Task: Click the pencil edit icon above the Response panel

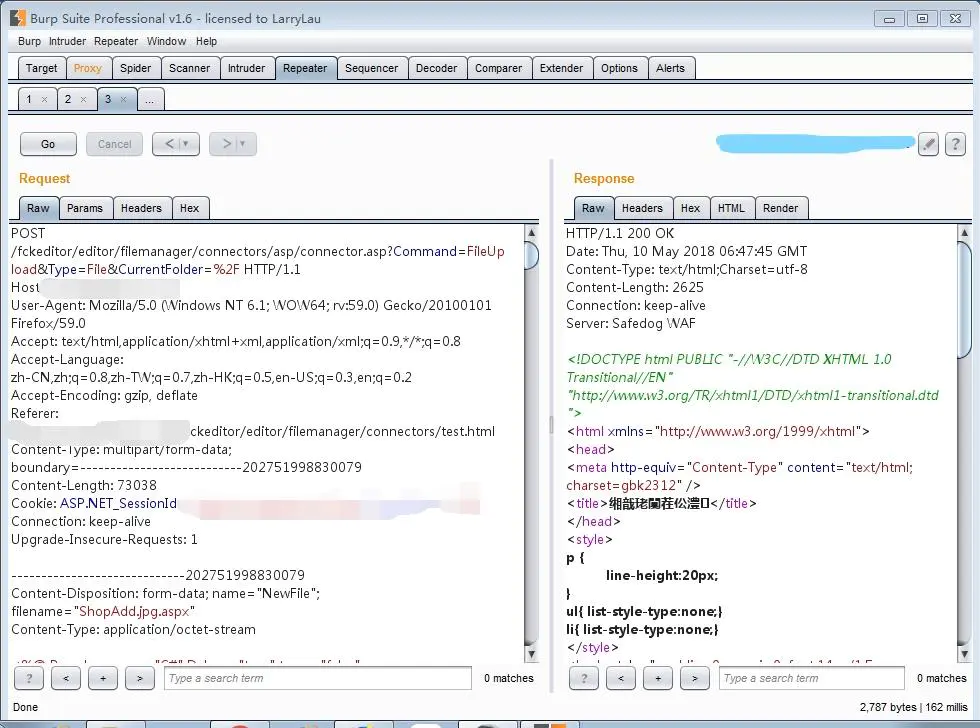Action: pos(928,143)
